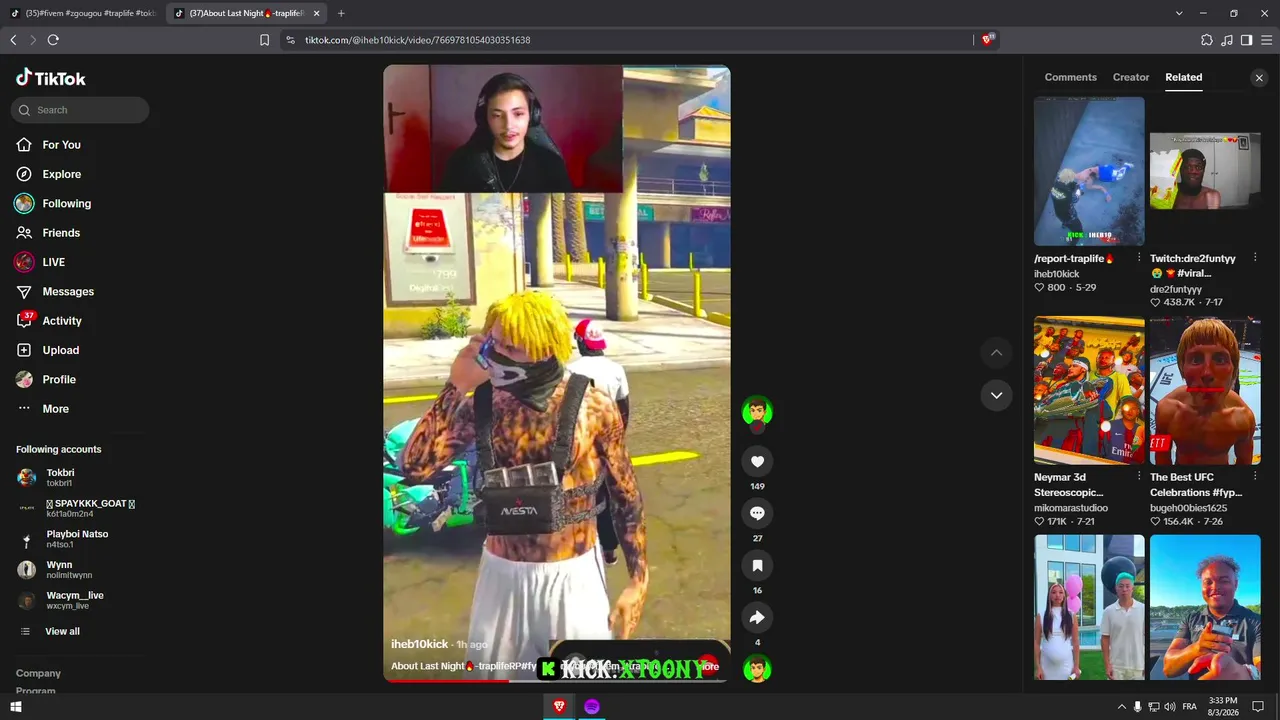Bookmark the video to favorites
The height and width of the screenshot is (720, 1280).
(757, 565)
